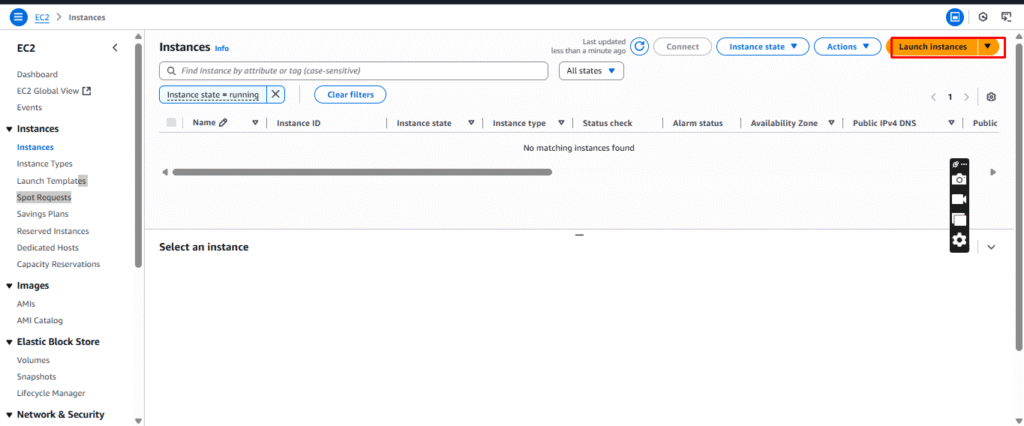The width and height of the screenshot is (1024, 426).
Task: Click the EC2 breadcrumb link
Action: pos(42,18)
